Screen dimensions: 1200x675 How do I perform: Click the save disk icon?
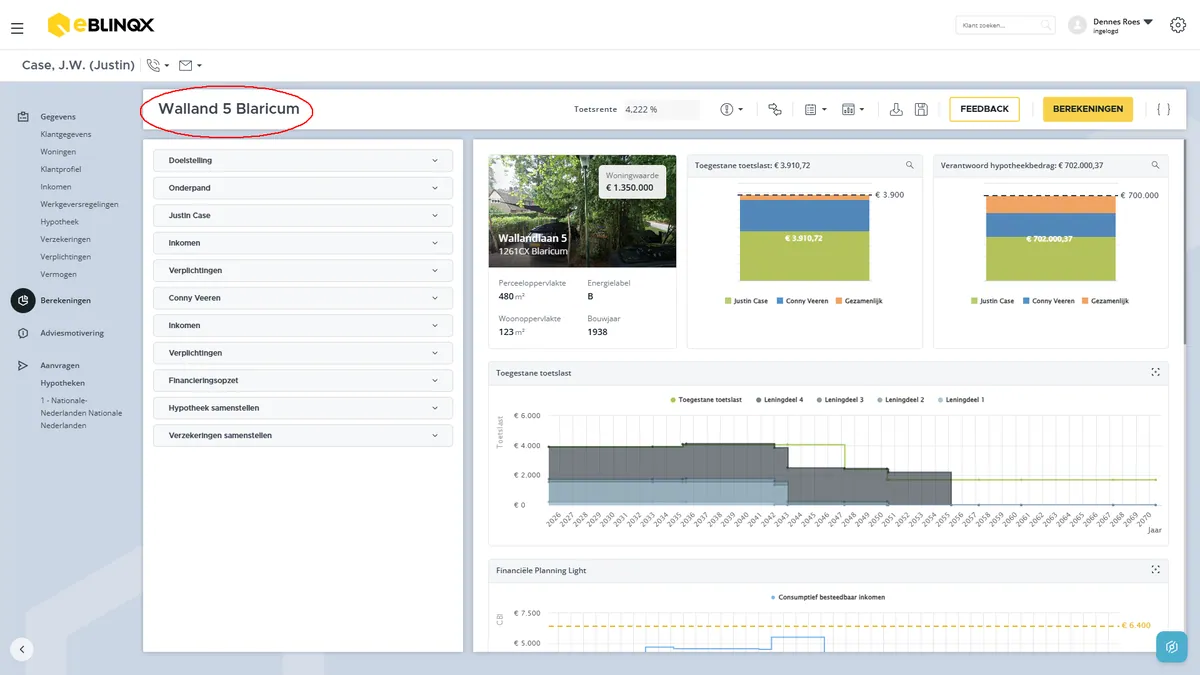click(921, 109)
